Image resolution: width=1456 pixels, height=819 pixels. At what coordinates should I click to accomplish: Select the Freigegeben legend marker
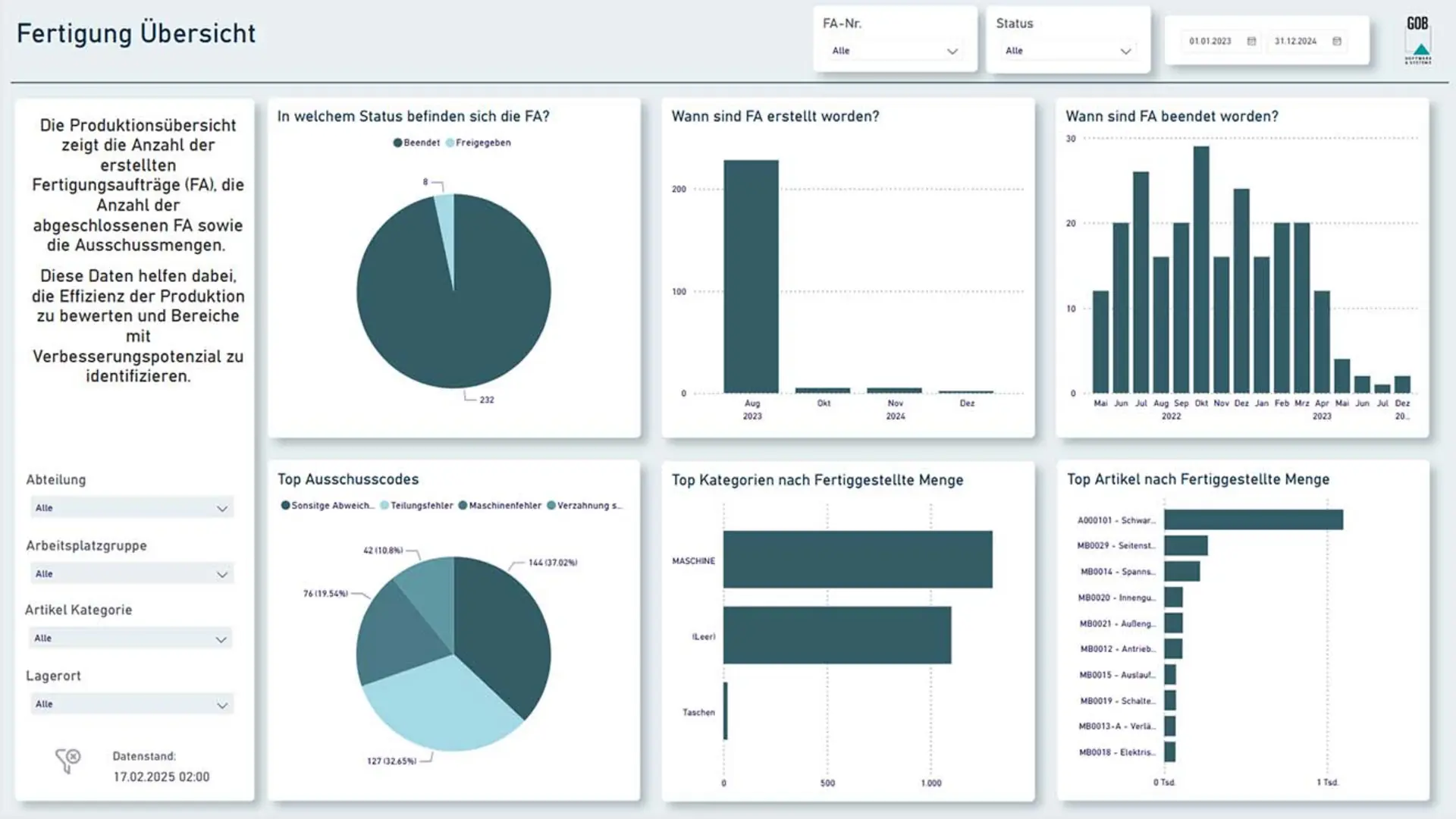450,143
